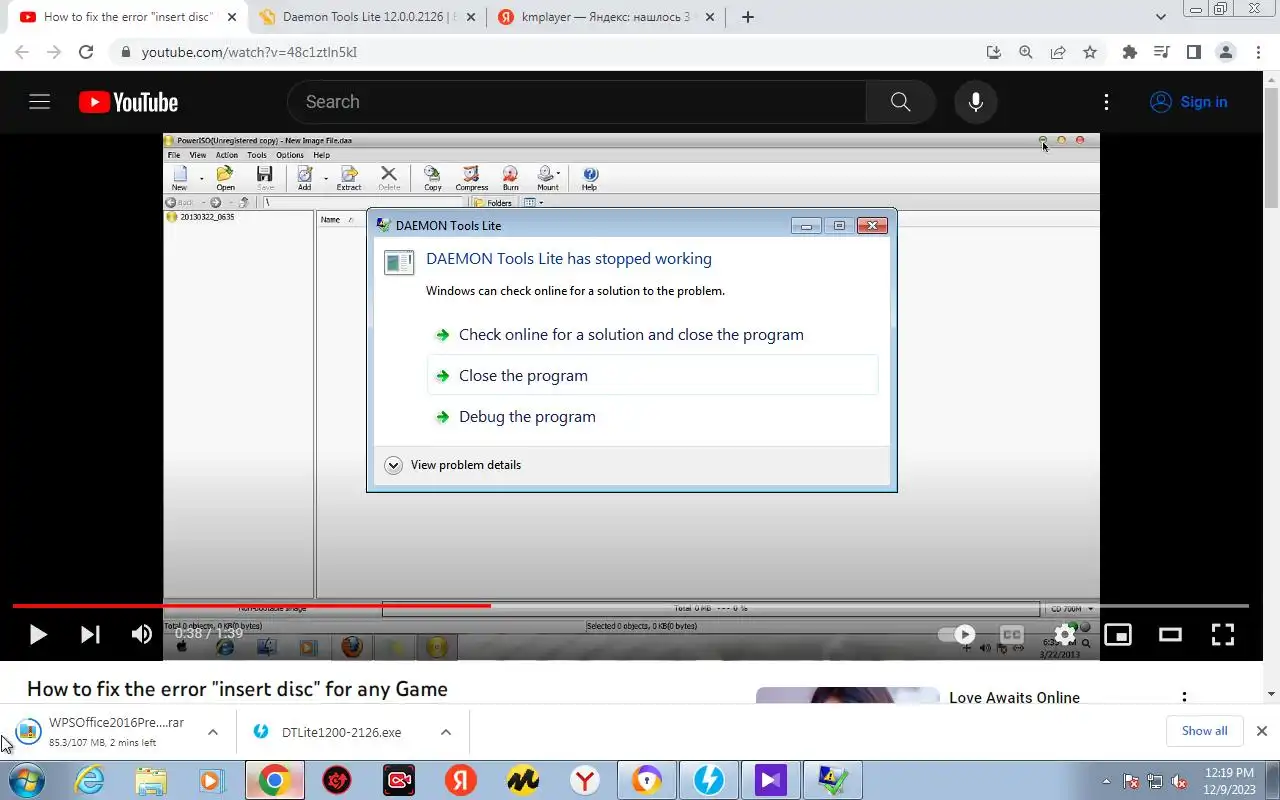Viewport: 1280px width, 800px height.
Task: Toggle the autoplay switch
Action: coord(956,634)
